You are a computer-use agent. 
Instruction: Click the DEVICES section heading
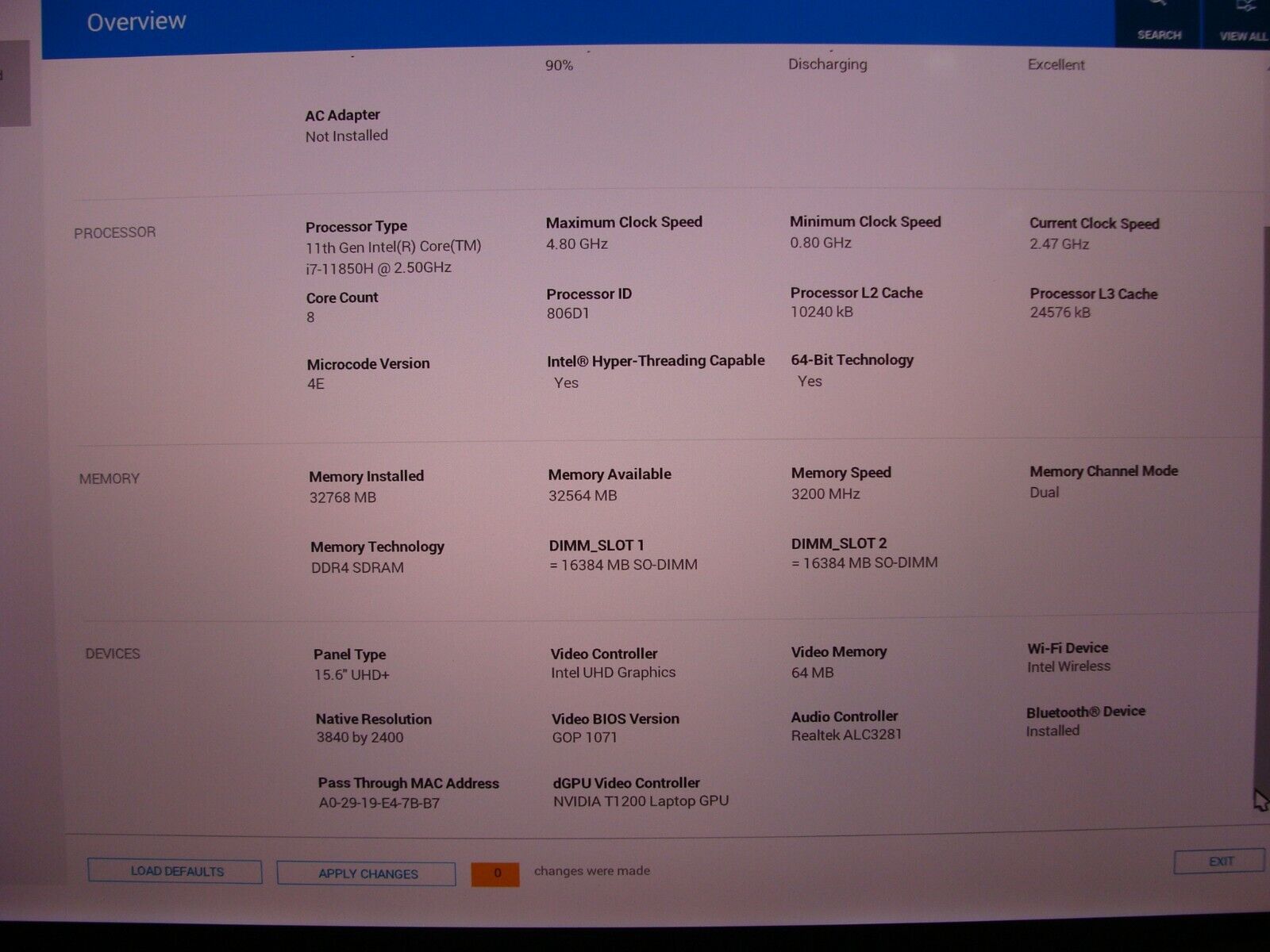tap(113, 654)
